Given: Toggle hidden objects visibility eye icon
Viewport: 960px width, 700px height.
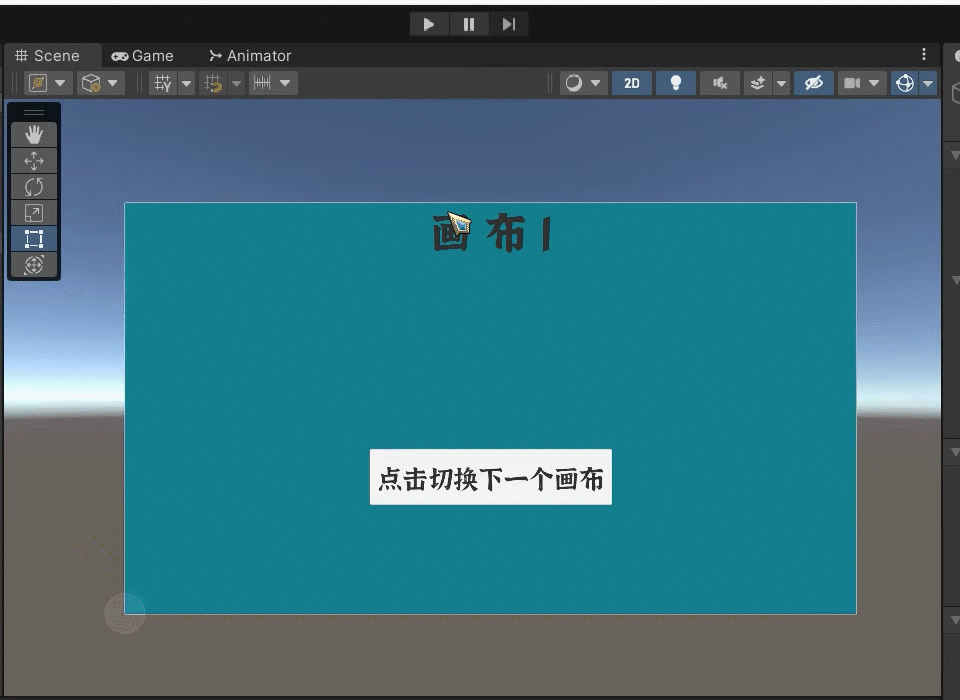Looking at the screenshot, I should pos(814,83).
